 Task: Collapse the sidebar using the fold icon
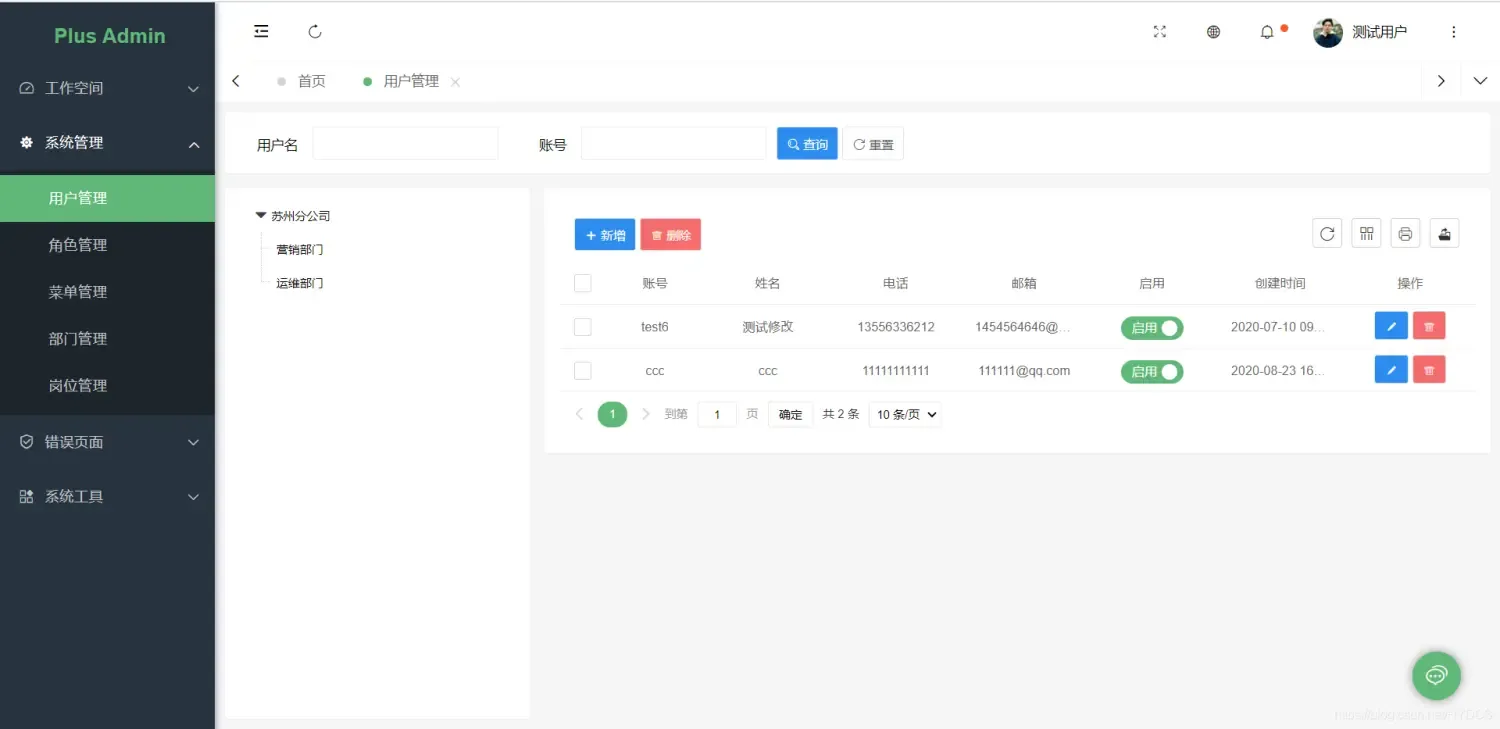tap(261, 31)
